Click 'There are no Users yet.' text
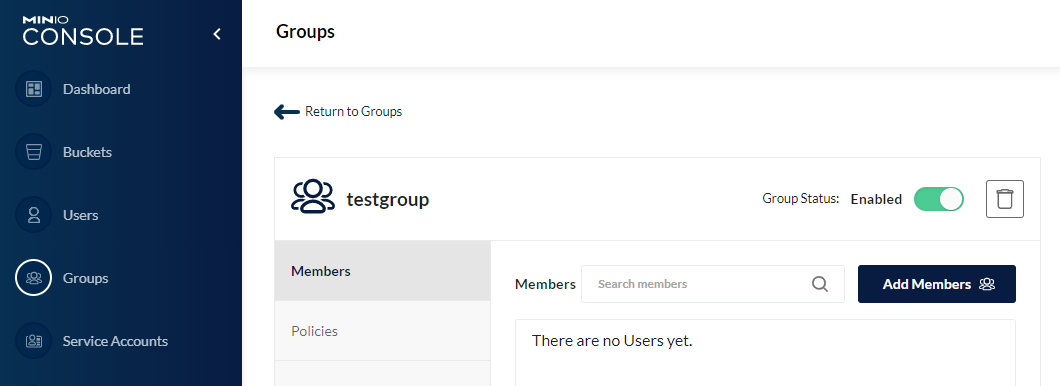 click(612, 341)
